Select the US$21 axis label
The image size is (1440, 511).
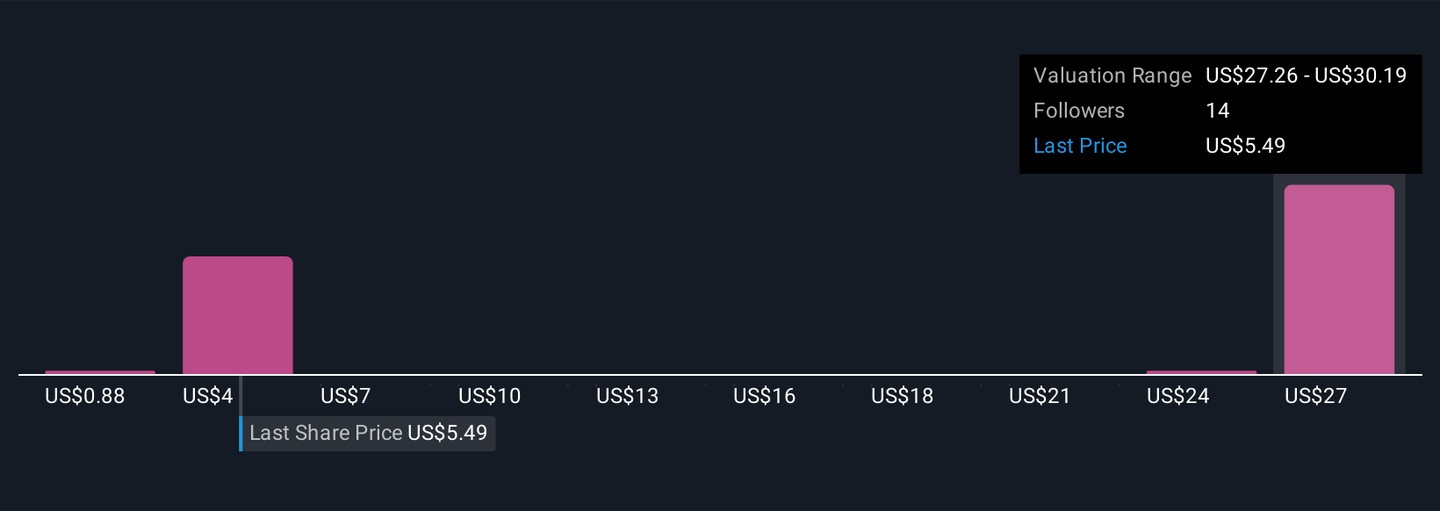1040,396
